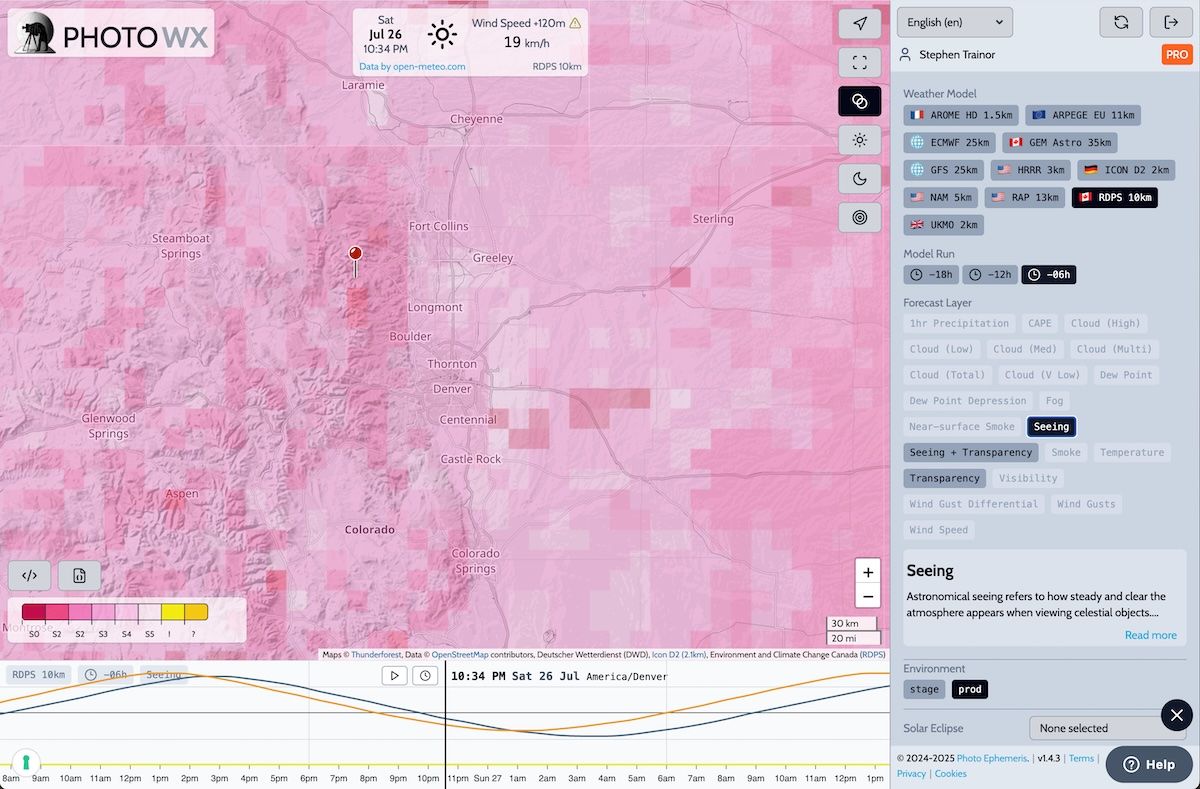Image resolution: width=1200 pixels, height=789 pixels.
Task: Play the forecast animation
Action: point(395,676)
